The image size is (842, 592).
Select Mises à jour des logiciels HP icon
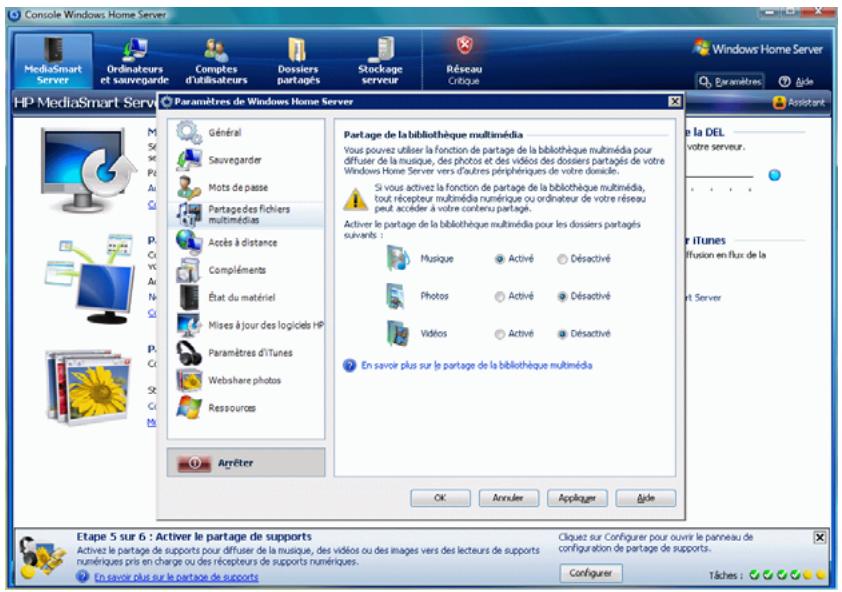tap(189, 325)
